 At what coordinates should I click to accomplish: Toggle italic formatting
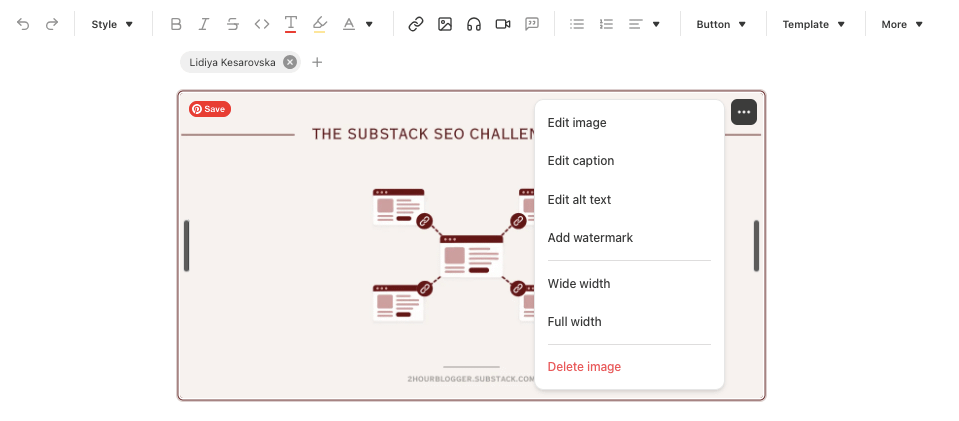click(204, 24)
